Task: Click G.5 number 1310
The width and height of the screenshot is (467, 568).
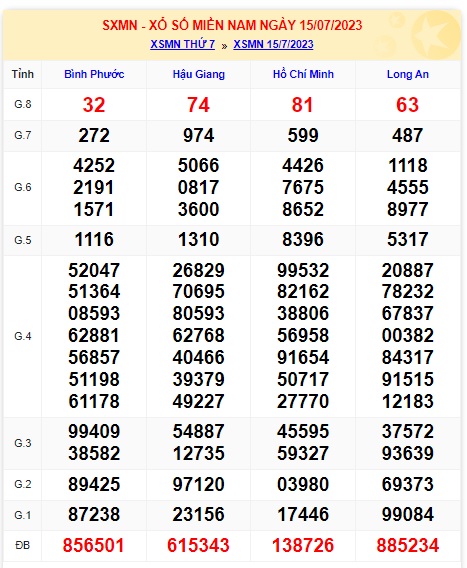Action: (x=199, y=240)
